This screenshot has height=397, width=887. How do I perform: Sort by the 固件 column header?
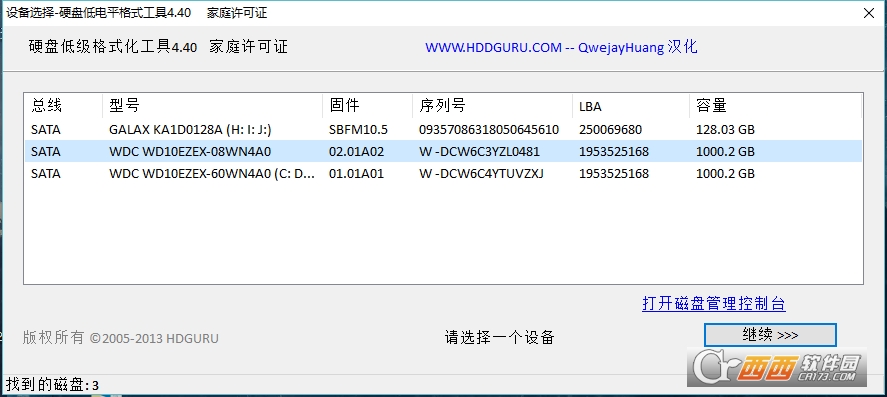[x=368, y=105]
